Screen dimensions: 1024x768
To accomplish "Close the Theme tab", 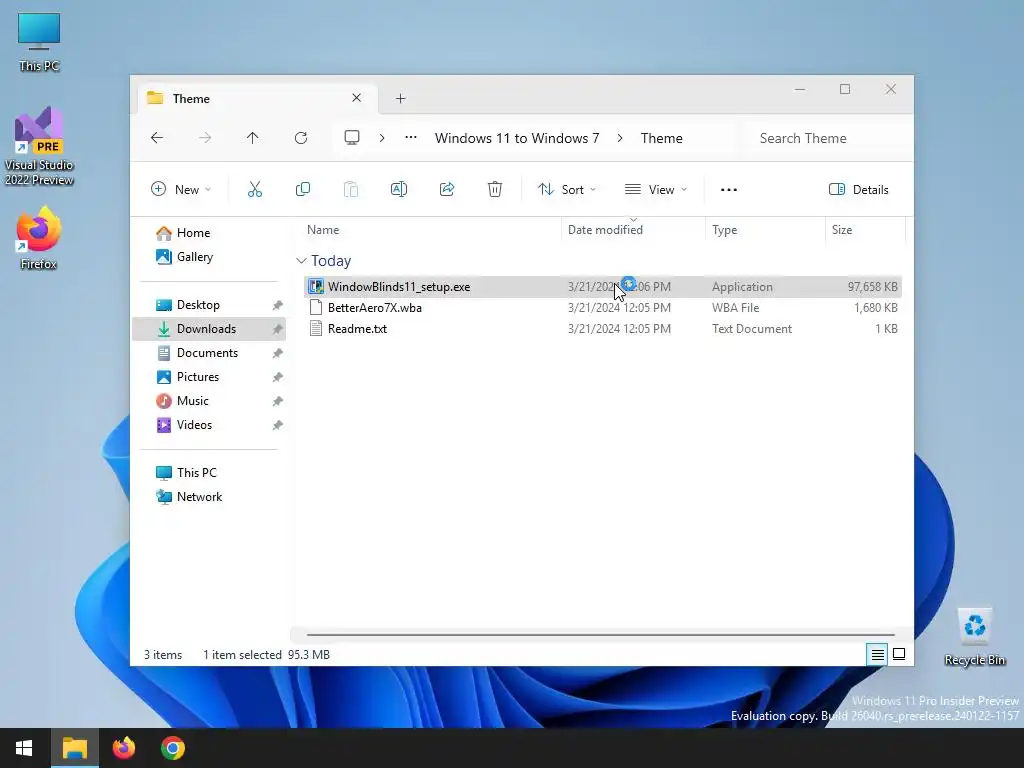I will click(357, 98).
